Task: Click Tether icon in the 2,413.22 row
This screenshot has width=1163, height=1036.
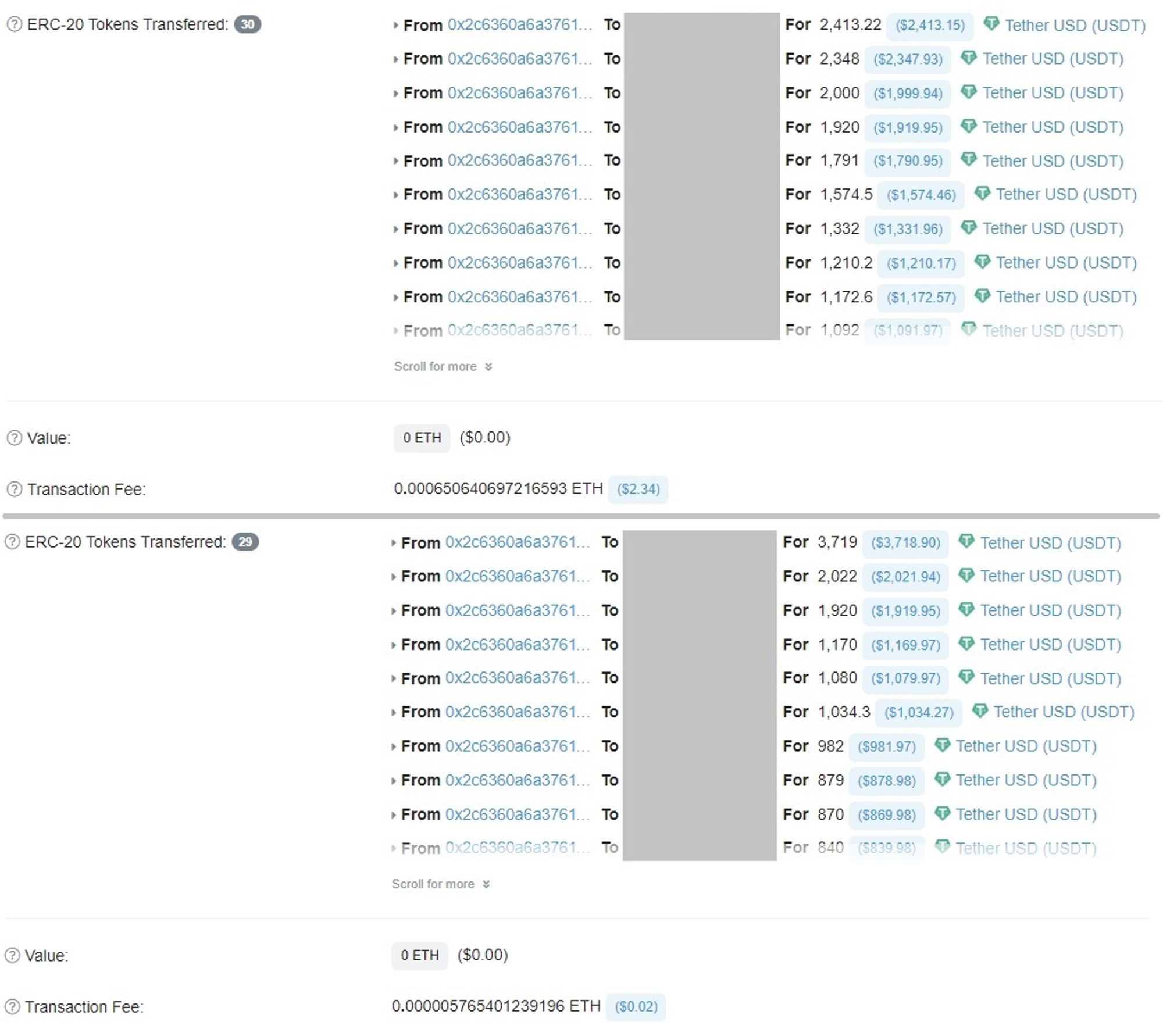Action: coord(991,24)
